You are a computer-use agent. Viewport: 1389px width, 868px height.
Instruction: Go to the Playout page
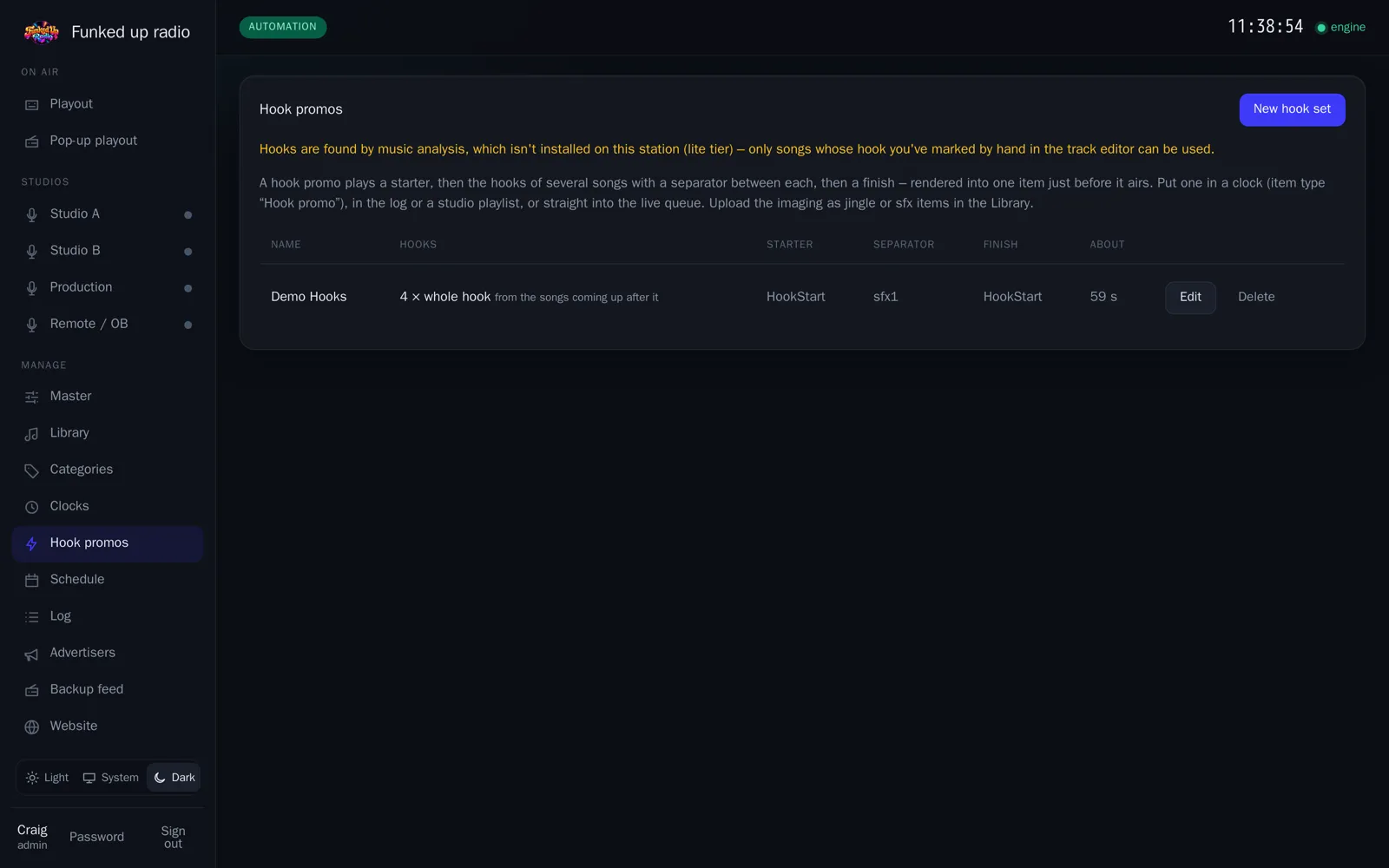(x=108, y=104)
